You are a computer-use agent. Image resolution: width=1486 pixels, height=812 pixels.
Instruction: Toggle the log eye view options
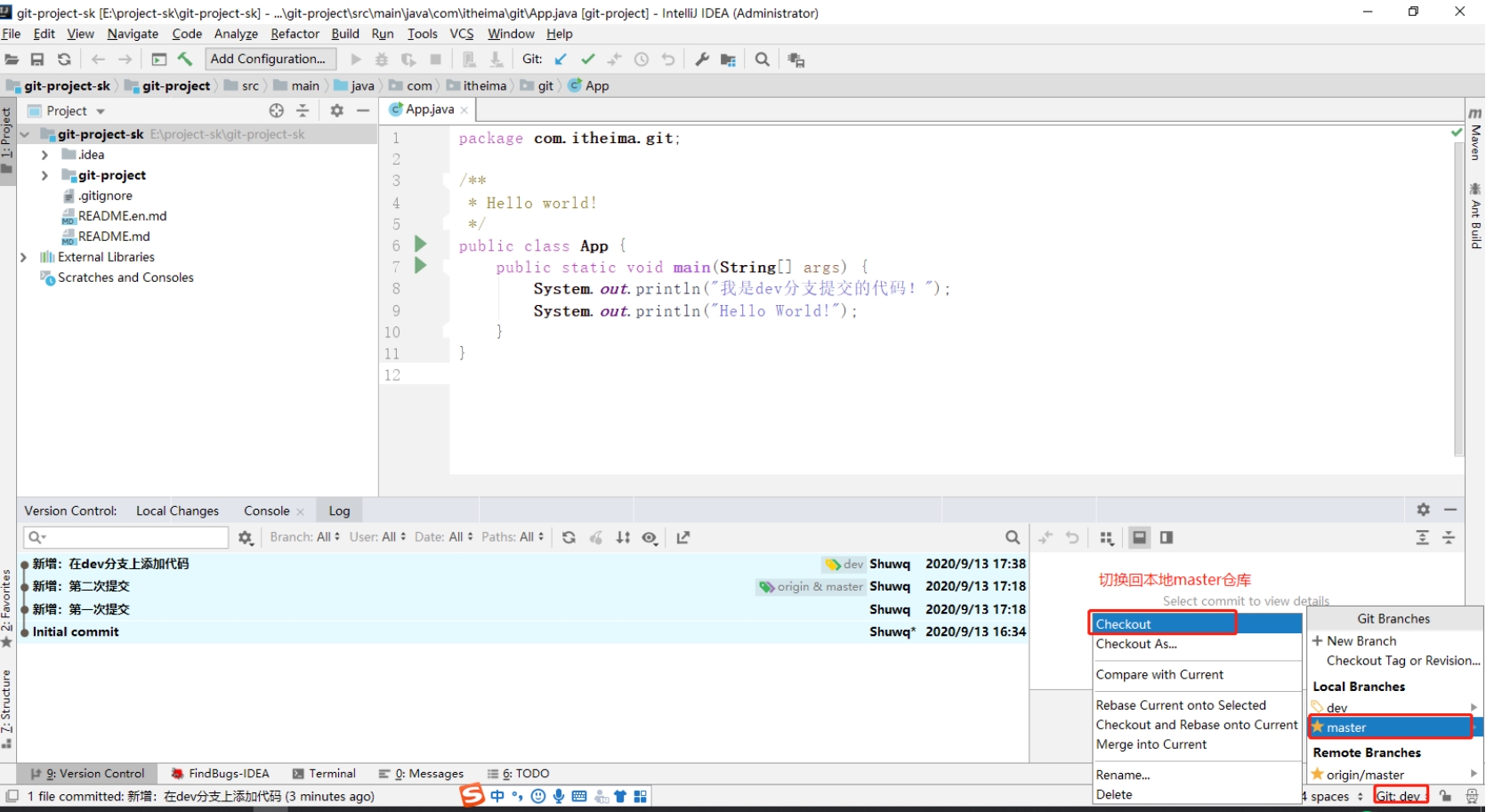pyautogui.click(x=650, y=537)
